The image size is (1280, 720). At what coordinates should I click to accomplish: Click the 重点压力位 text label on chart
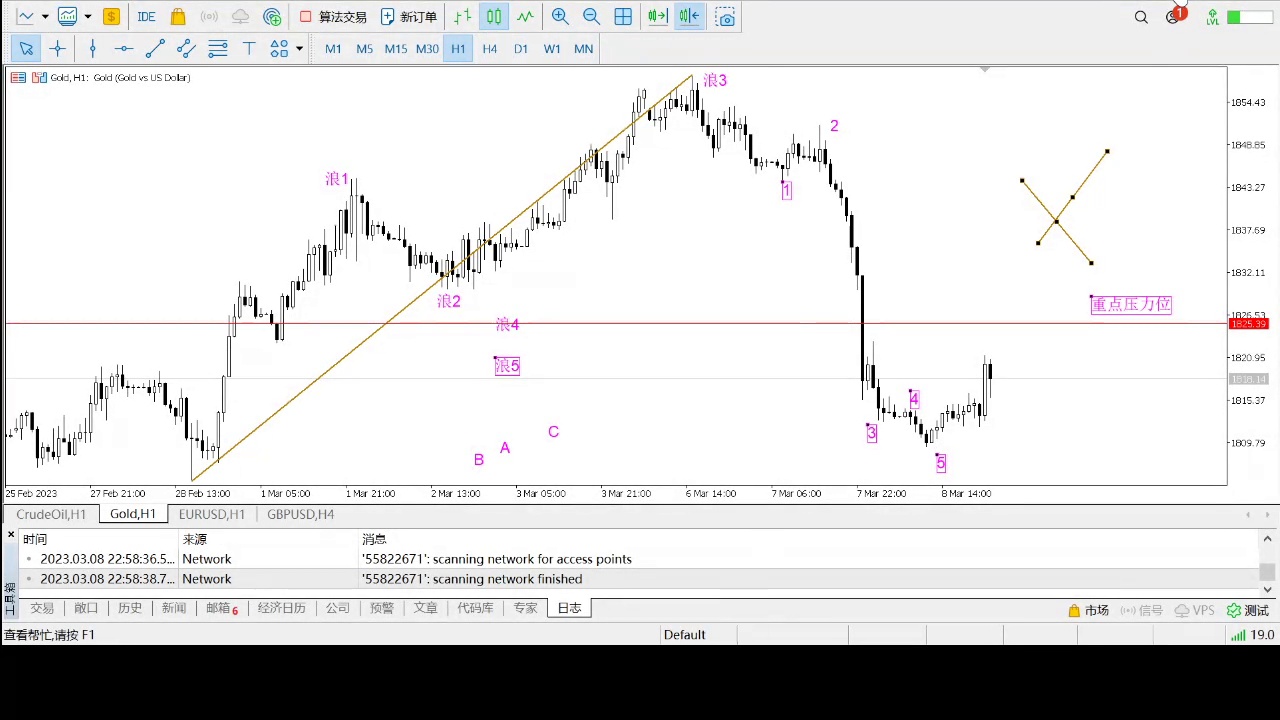coord(1131,304)
